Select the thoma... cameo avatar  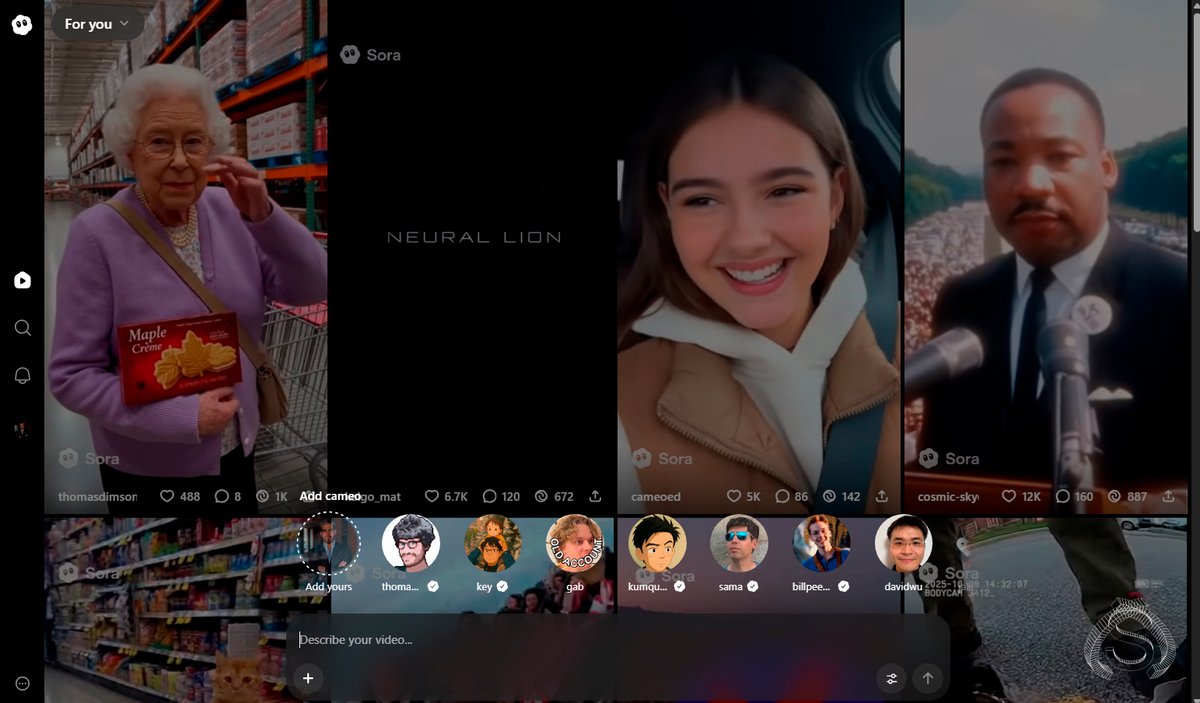[x=411, y=543]
